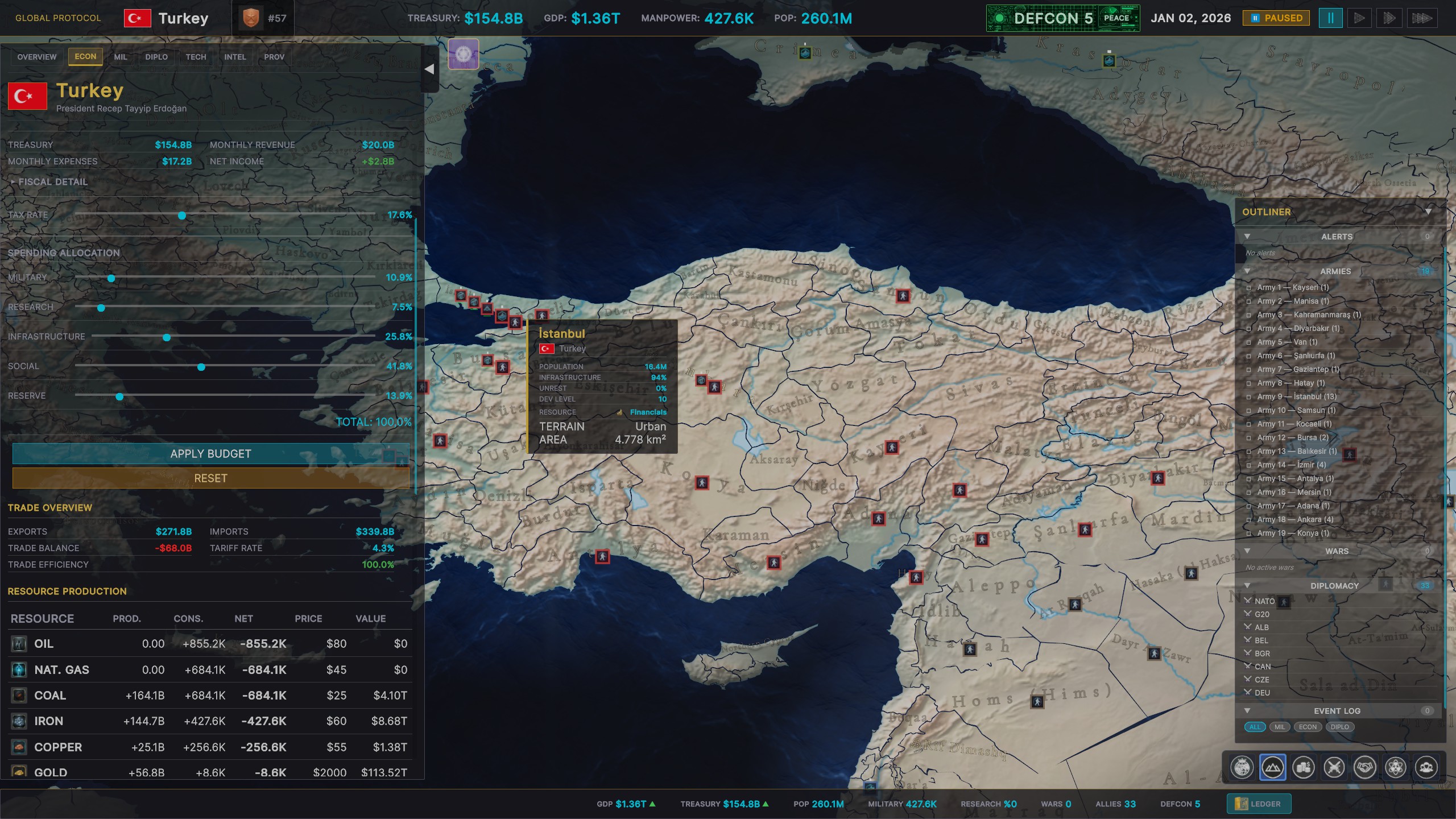Image resolution: width=1456 pixels, height=819 pixels.
Task: Open the INTEL tab
Action: coord(235,57)
